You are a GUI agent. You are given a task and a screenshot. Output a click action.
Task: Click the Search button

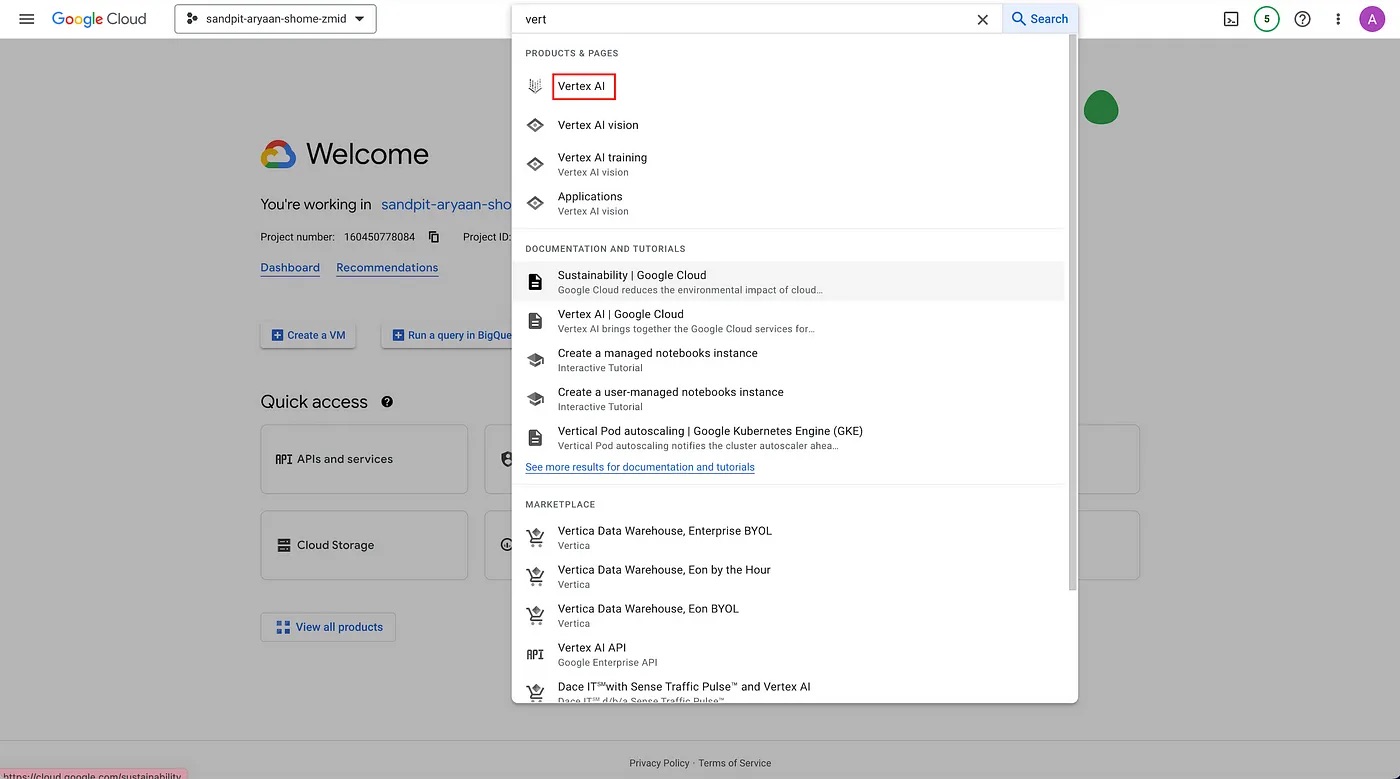pyautogui.click(x=1040, y=19)
